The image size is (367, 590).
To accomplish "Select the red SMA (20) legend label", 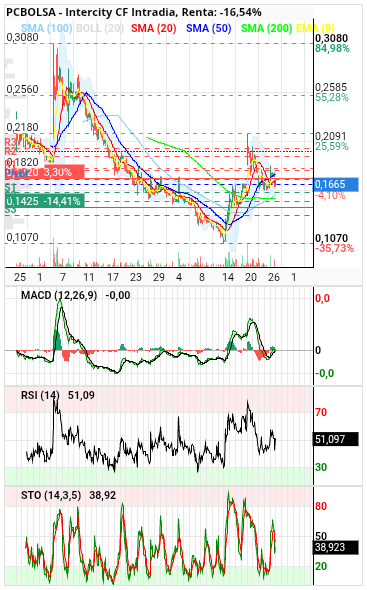I will [x=154, y=28].
